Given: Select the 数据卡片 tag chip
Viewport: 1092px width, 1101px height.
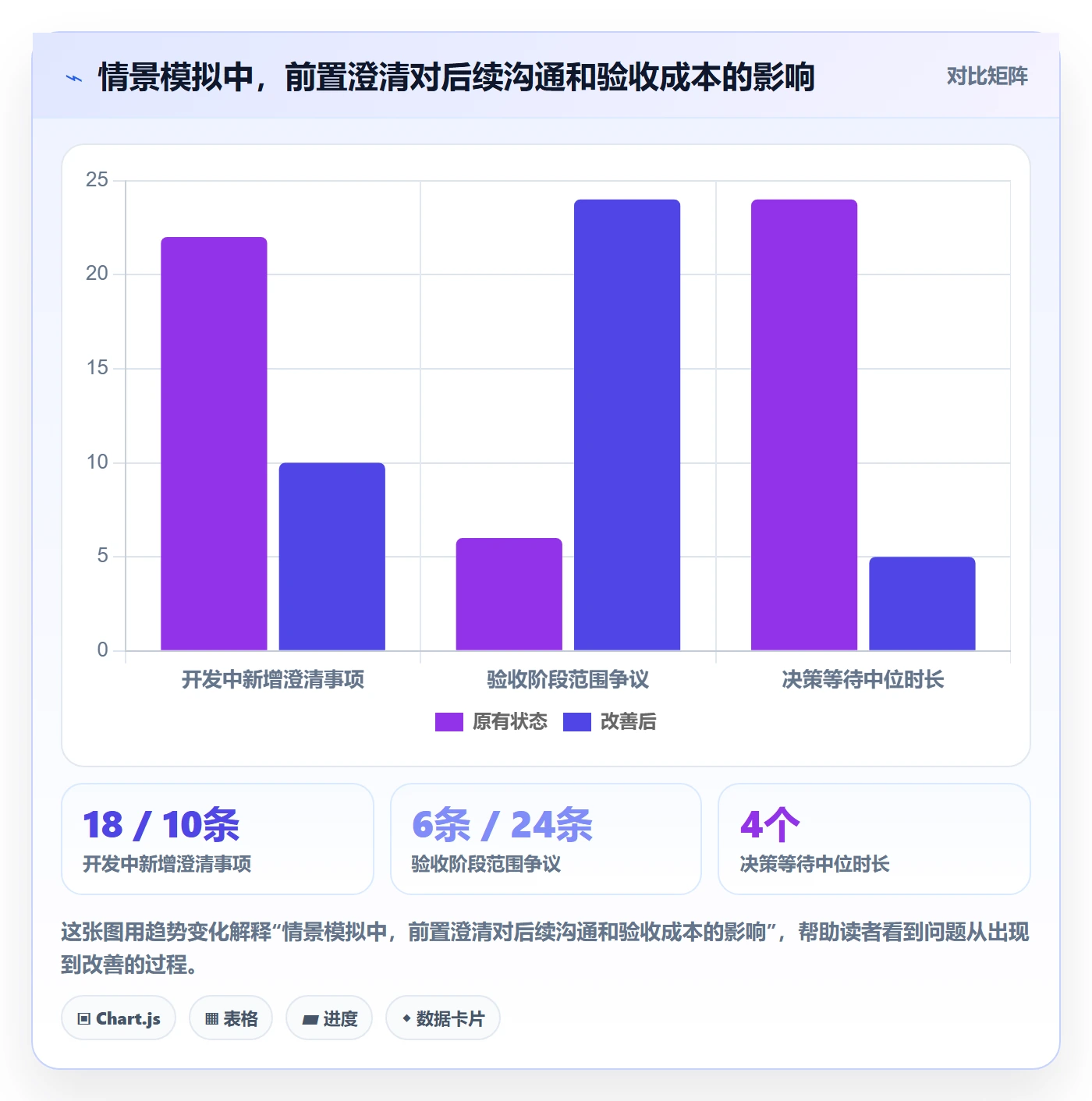Looking at the screenshot, I should pos(443,1018).
